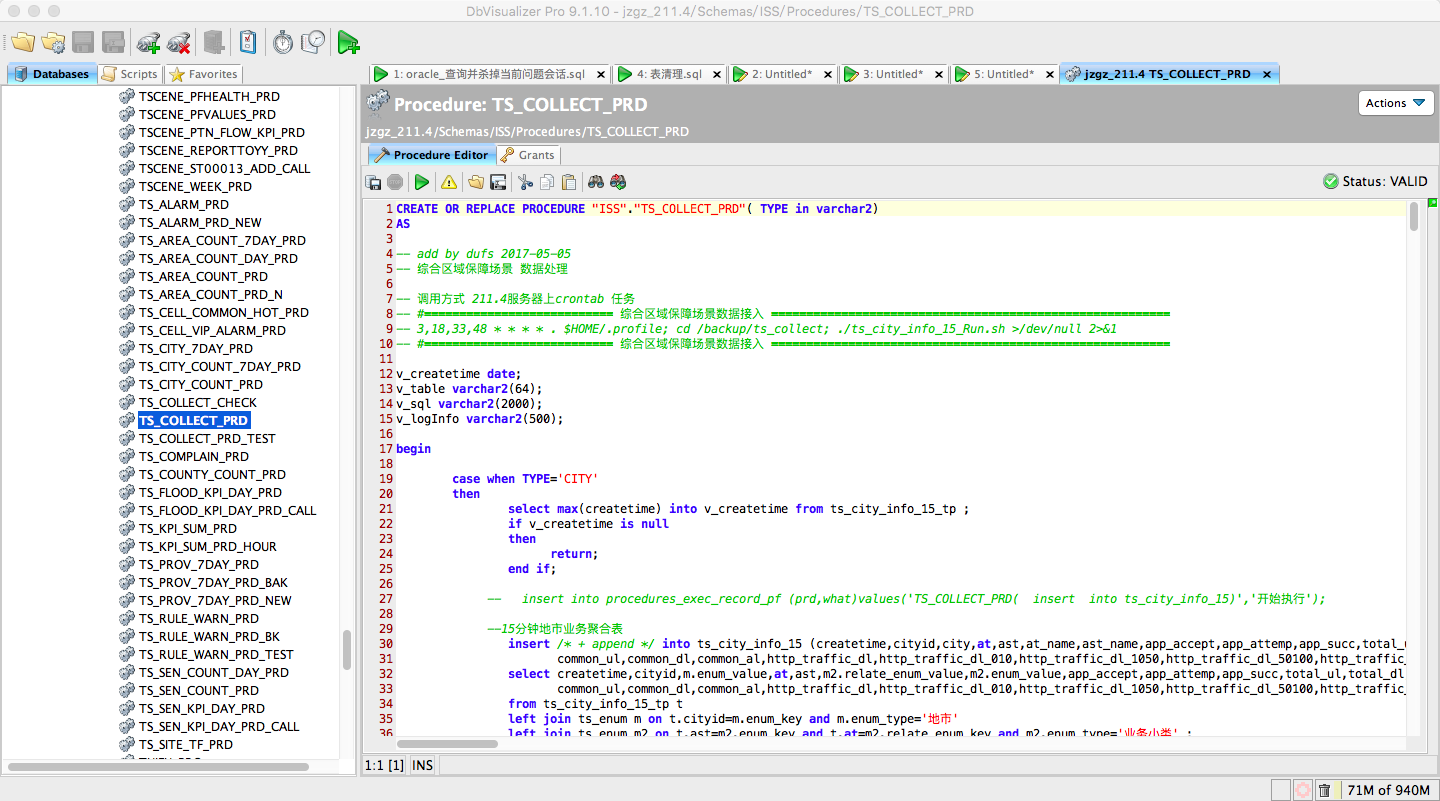1440x801 pixels.
Task: Select TS_KPI_SUM_PRD procedure in the tree
Action: point(187,528)
